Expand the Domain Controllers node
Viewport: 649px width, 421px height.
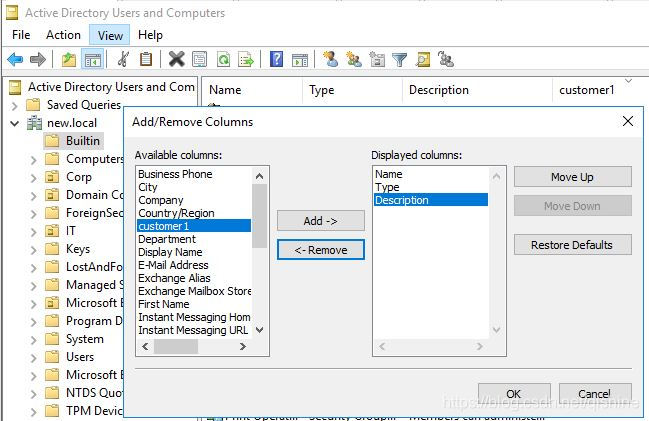[34, 196]
